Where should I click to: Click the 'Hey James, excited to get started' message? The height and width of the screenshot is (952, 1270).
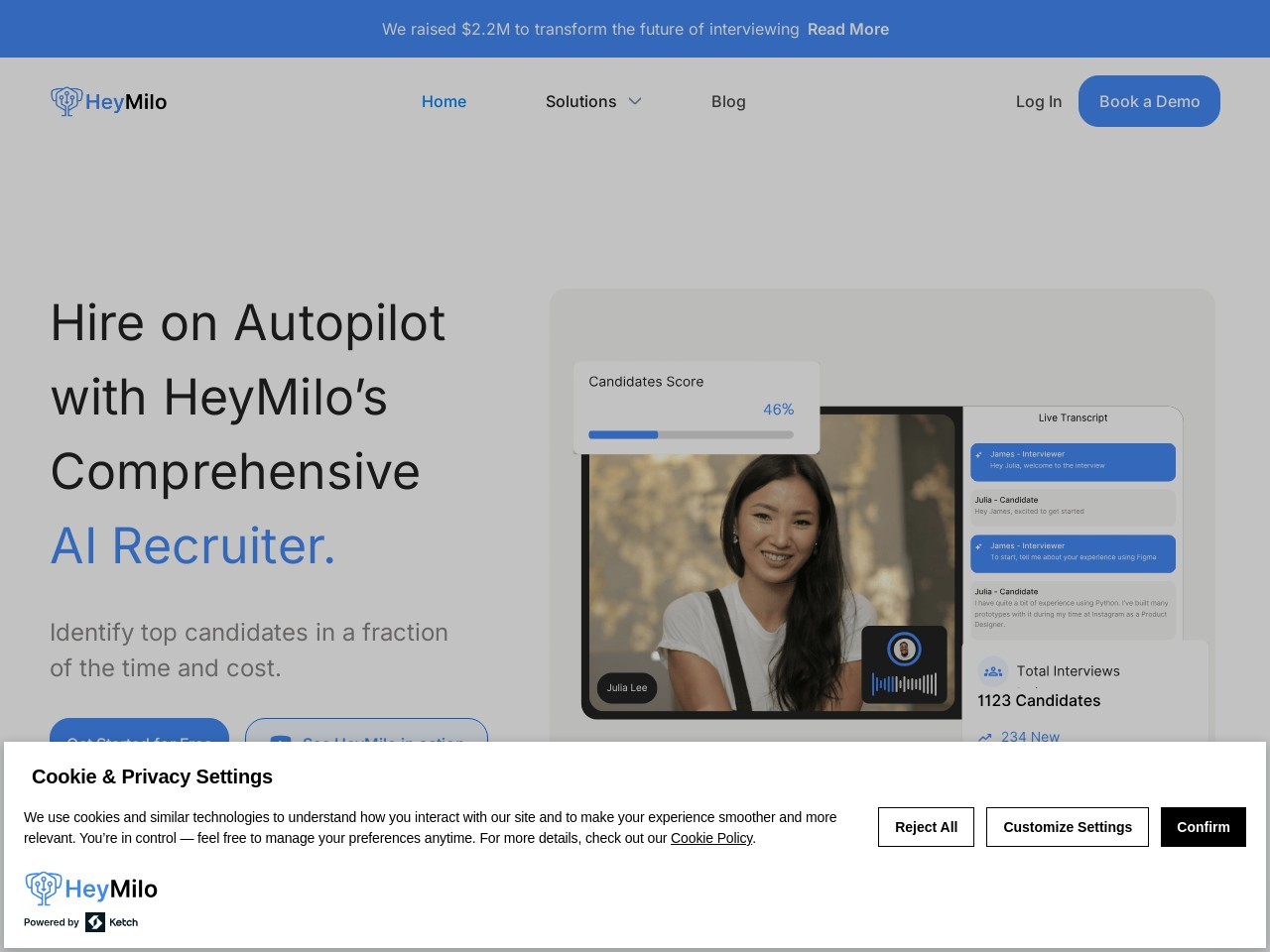[x=1073, y=508]
